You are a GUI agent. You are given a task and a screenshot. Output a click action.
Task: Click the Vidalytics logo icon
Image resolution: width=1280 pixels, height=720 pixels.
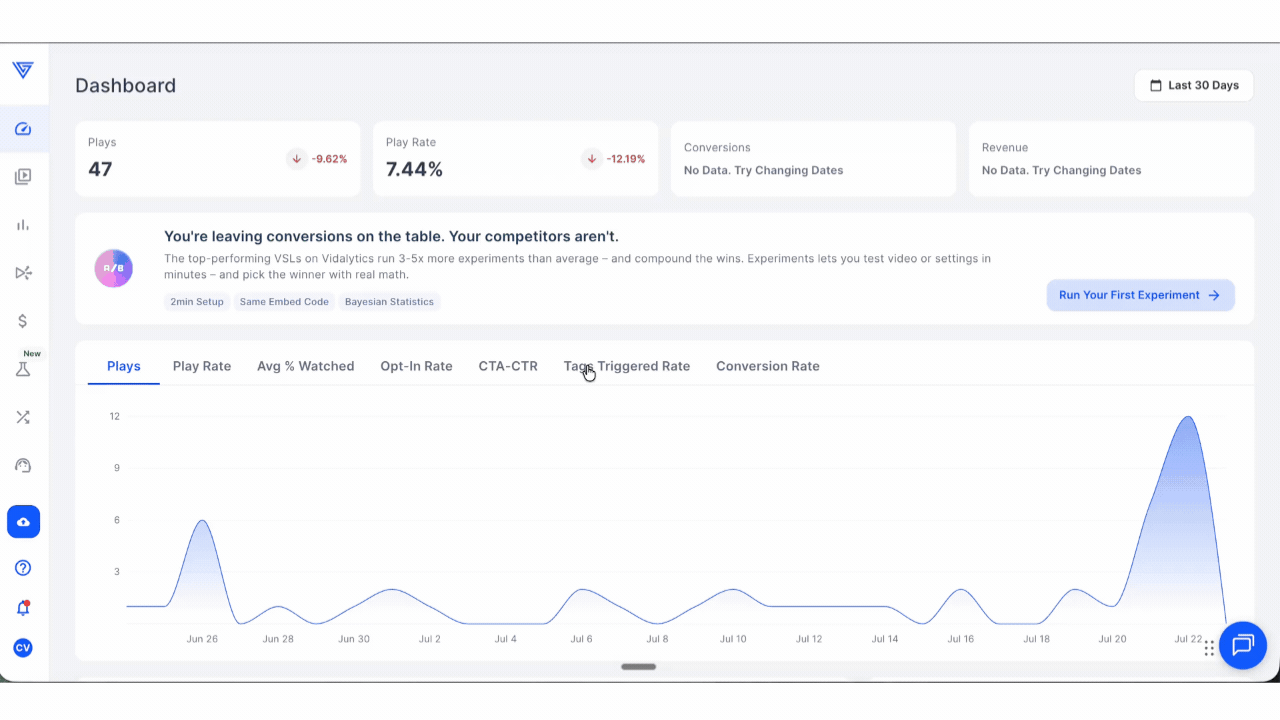23,70
